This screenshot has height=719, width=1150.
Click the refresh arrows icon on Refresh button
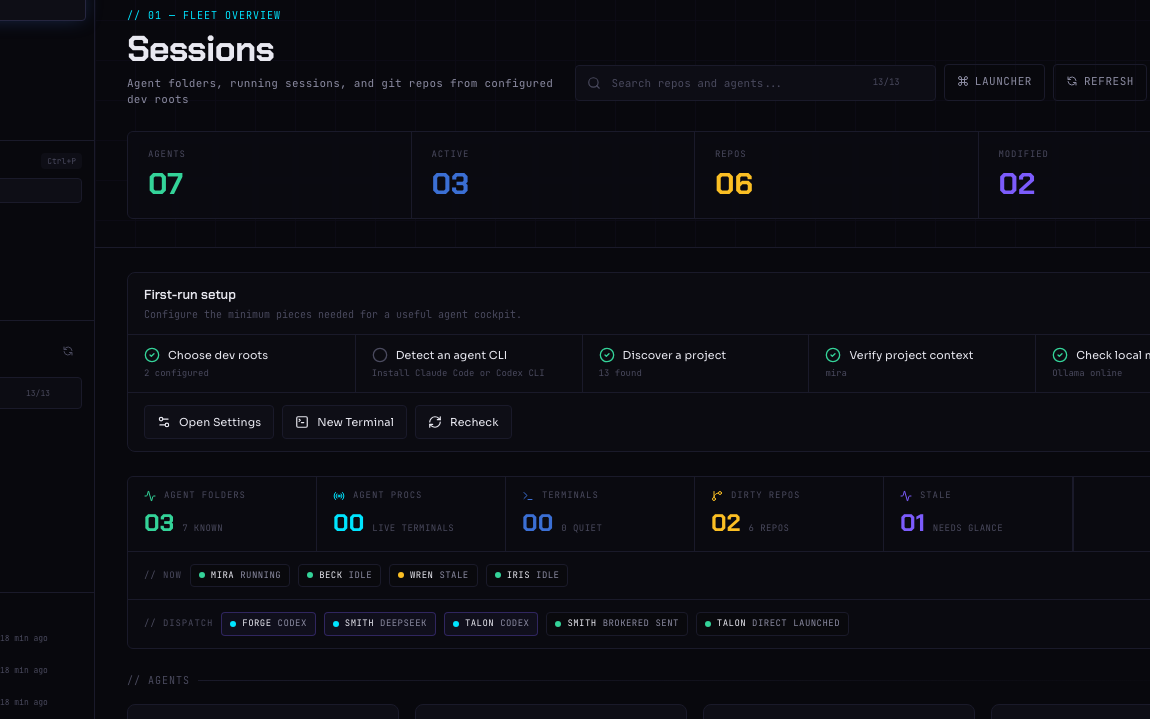point(1072,81)
